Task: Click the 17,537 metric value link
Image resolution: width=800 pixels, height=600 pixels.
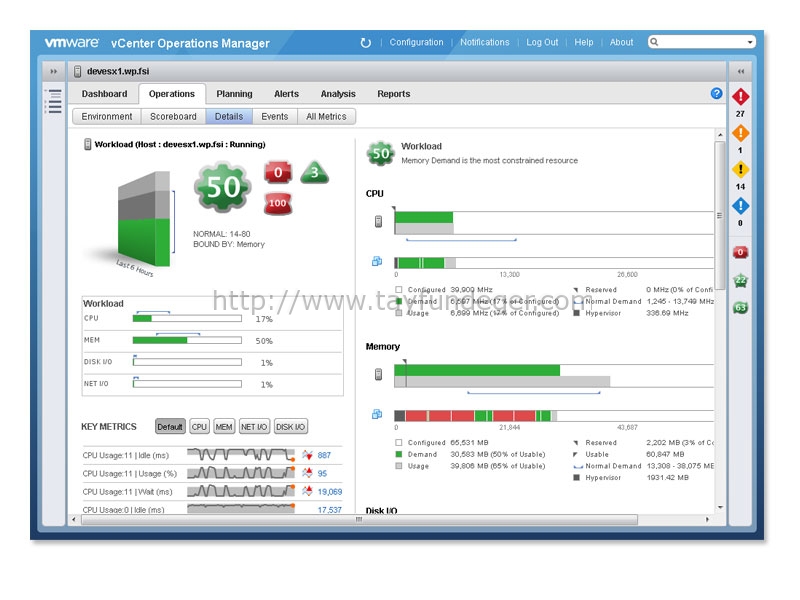Action: tap(330, 510)
